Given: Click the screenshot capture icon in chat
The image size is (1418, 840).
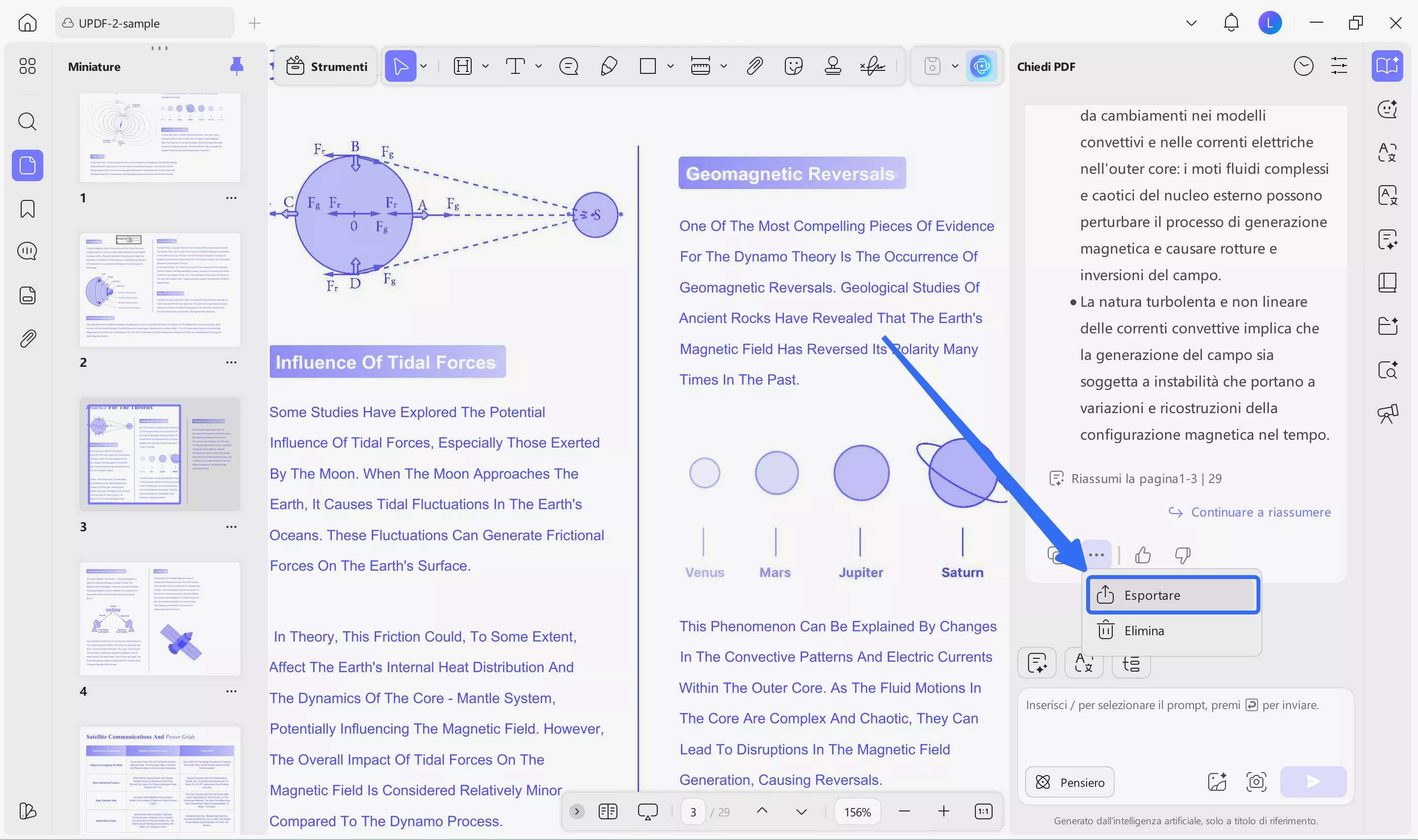Looking at the screenshot, I should (1256, 782).
